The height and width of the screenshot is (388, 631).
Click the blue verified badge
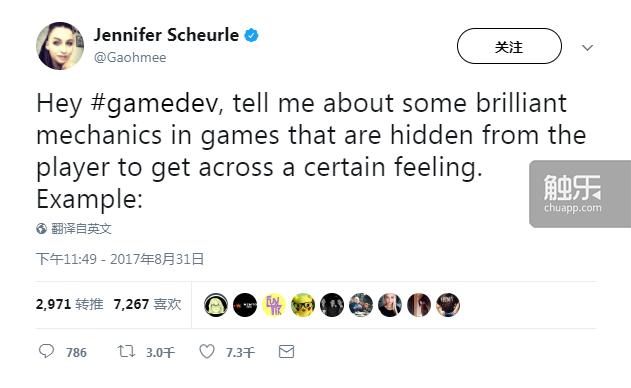coord(252,35)
